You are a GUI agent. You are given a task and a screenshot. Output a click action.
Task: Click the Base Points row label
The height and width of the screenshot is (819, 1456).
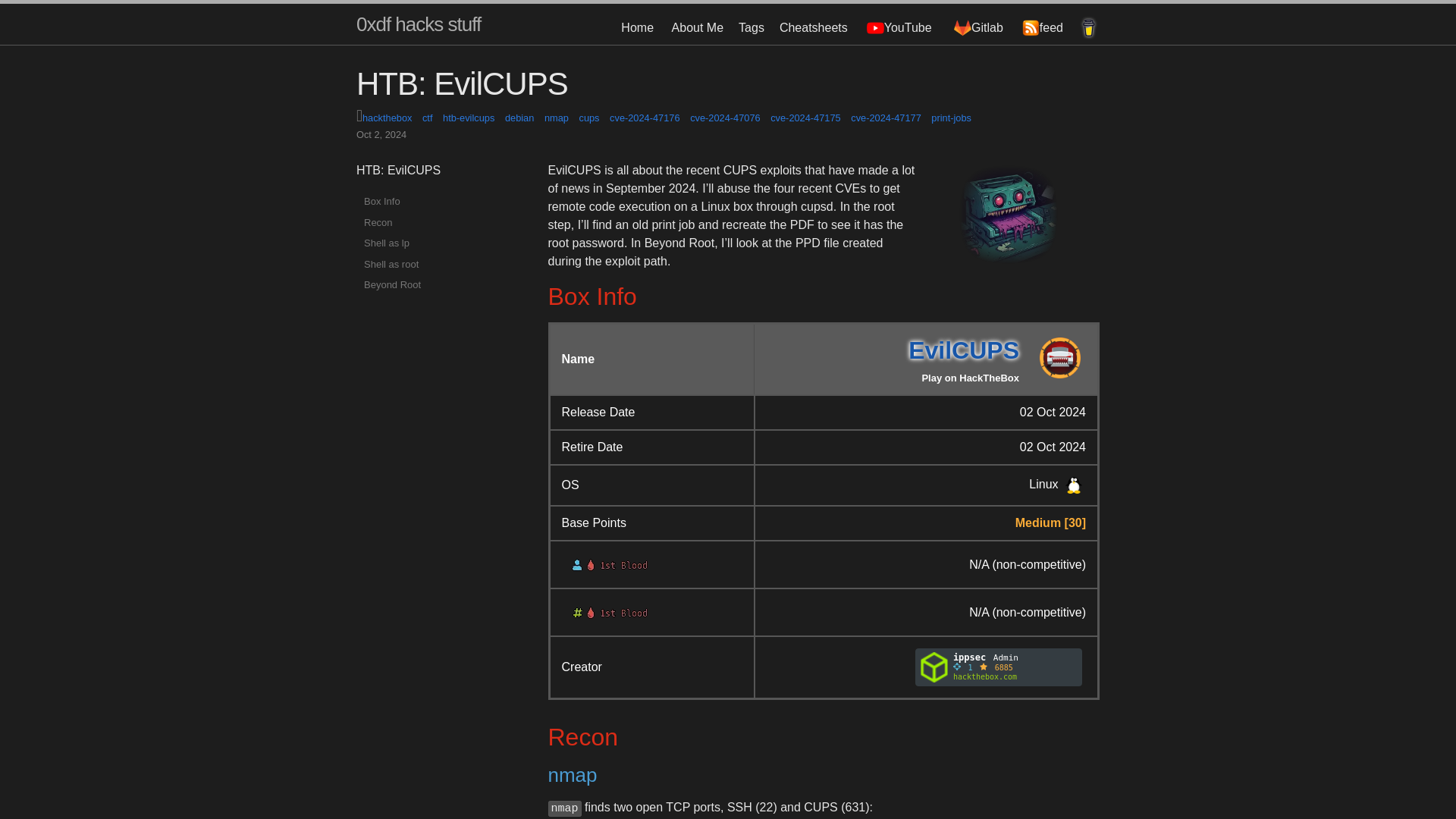click(x=593, y=523)
